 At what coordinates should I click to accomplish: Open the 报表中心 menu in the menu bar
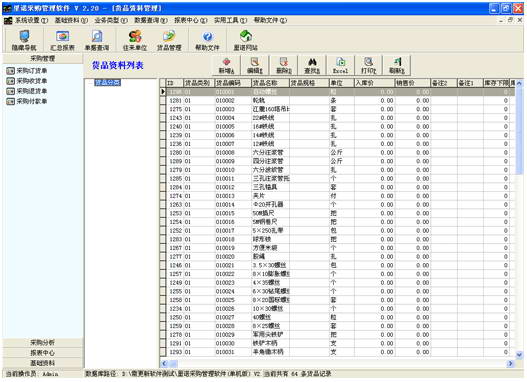(x=191, y=20)
